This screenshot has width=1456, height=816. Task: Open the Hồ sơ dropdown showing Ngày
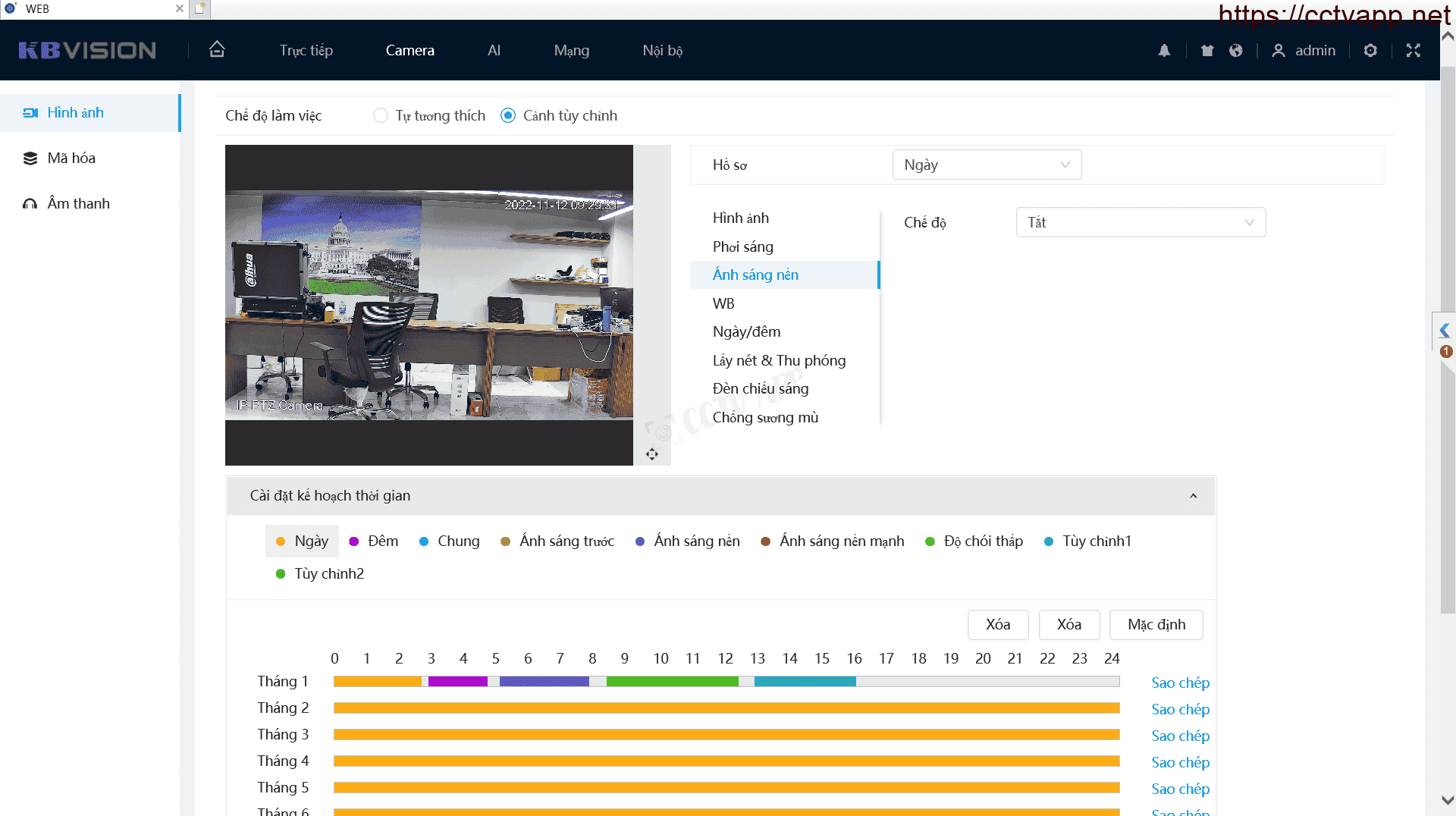[x=986, y=165]
